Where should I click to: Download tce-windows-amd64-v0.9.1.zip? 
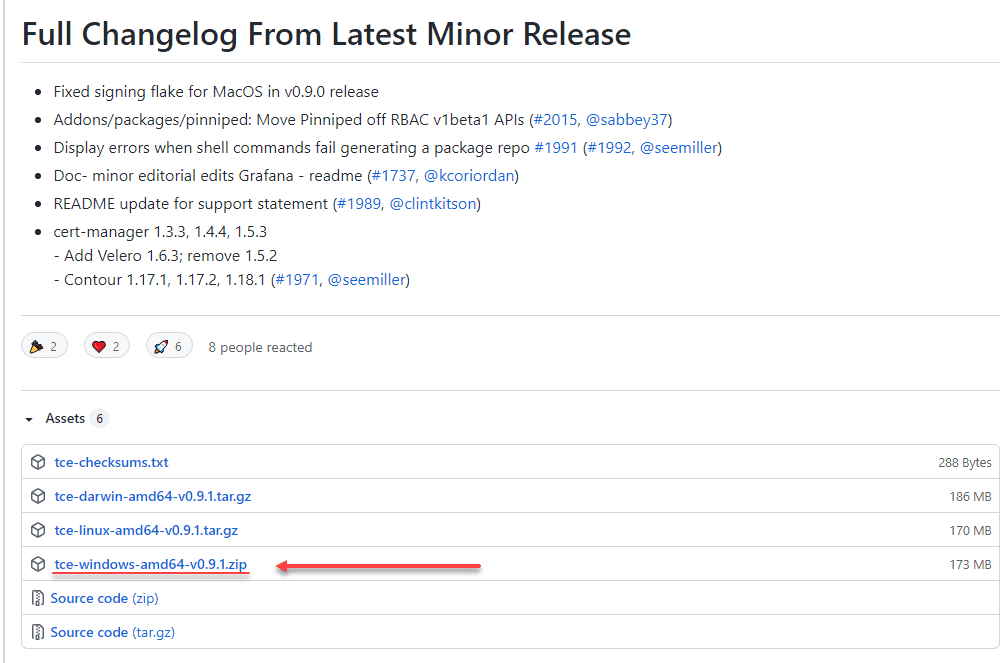click(150, 564)
